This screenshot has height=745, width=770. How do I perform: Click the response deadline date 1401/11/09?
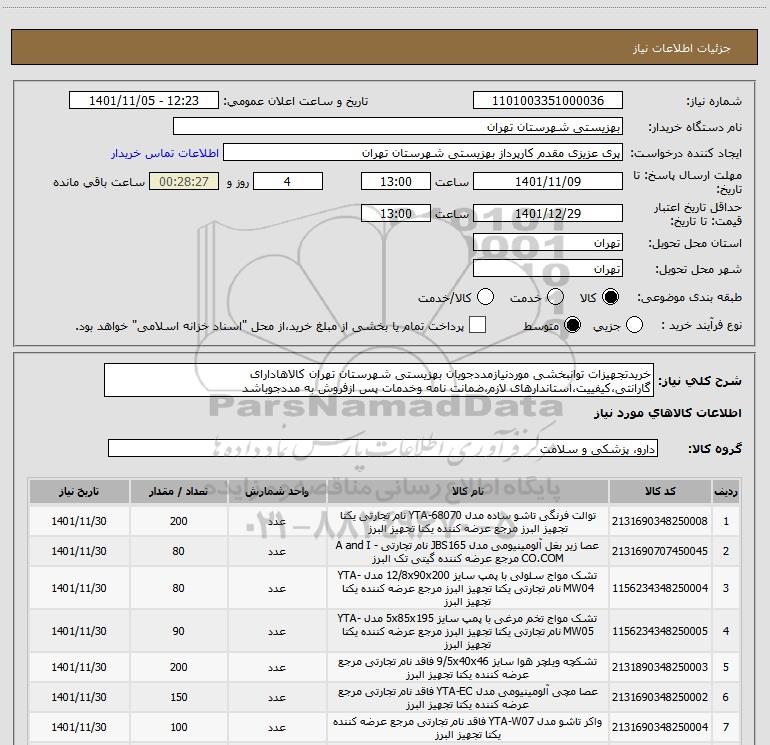548,181
